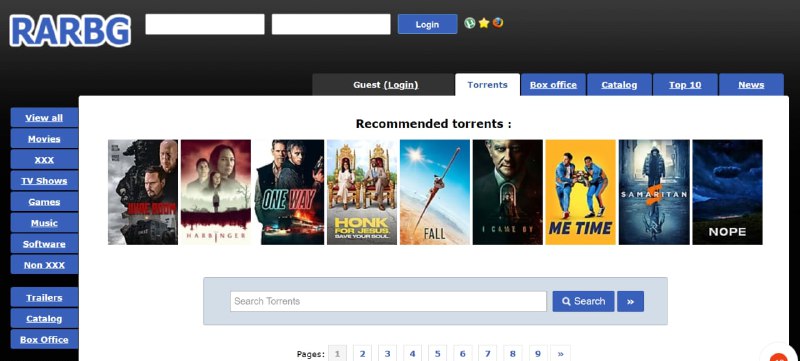
Task: Open Catalog from the sidebar
Action: (44, 318)
